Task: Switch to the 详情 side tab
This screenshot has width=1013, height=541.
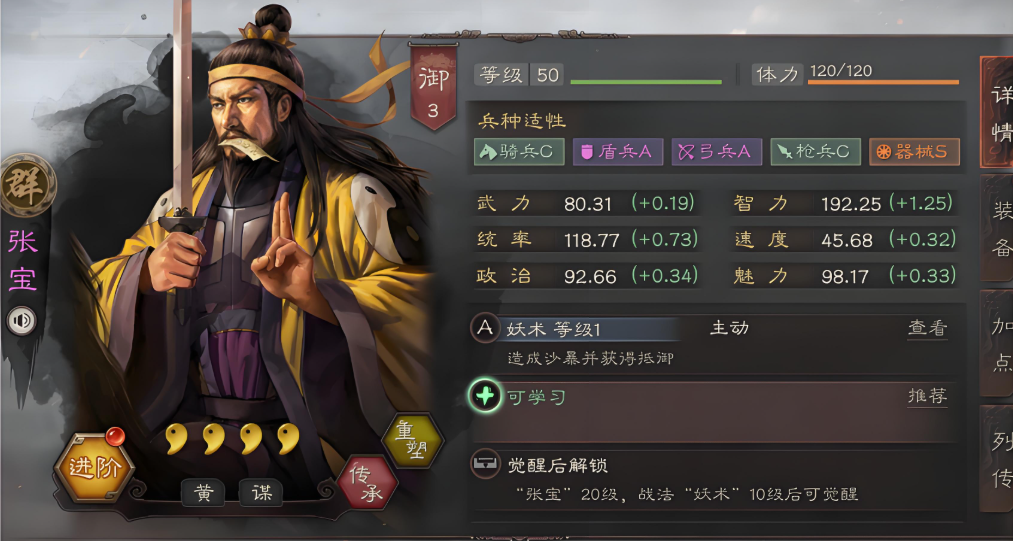Action: point(997,112)
